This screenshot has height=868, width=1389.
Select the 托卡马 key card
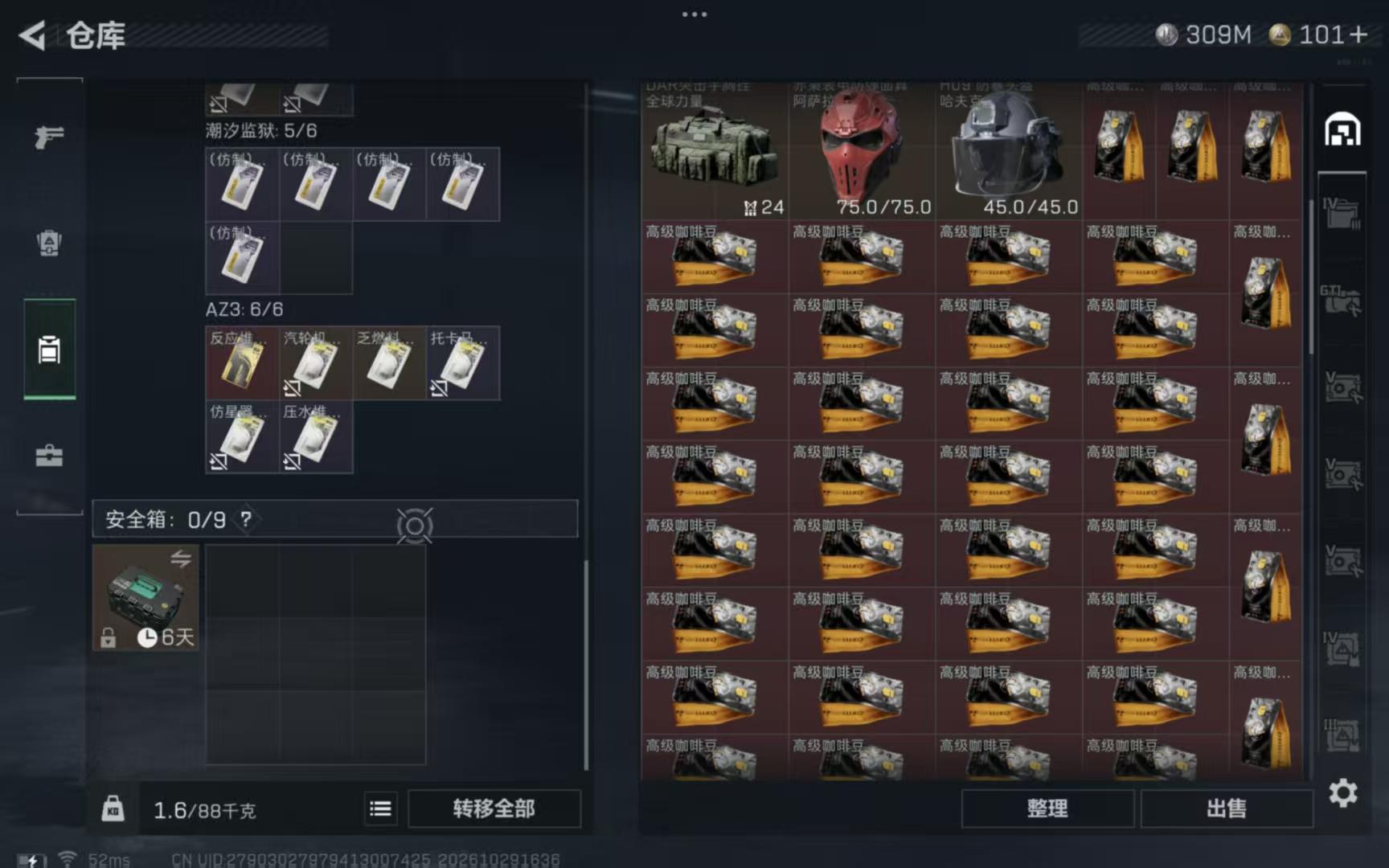(463, 363)
